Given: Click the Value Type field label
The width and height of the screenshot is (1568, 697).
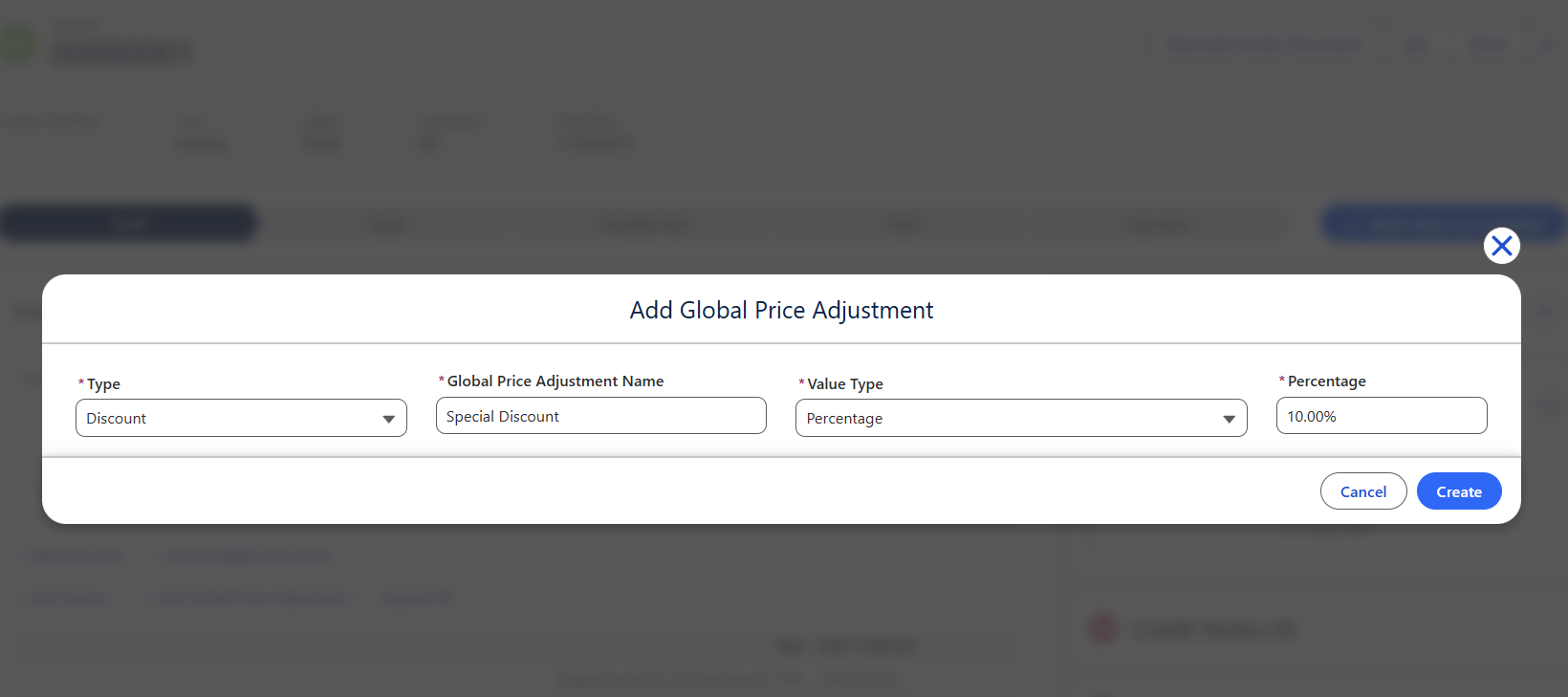Looking at the screenshot, I should point(845,383).
